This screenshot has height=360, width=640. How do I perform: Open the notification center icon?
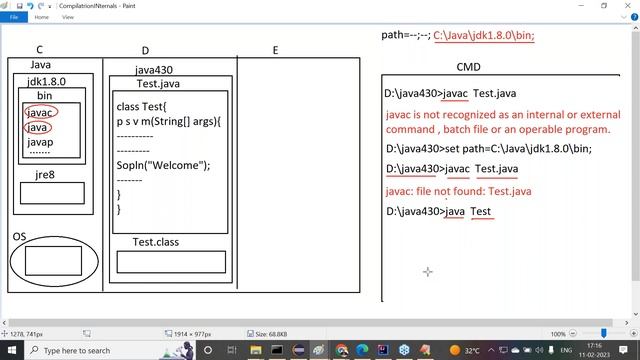(623, 350)
